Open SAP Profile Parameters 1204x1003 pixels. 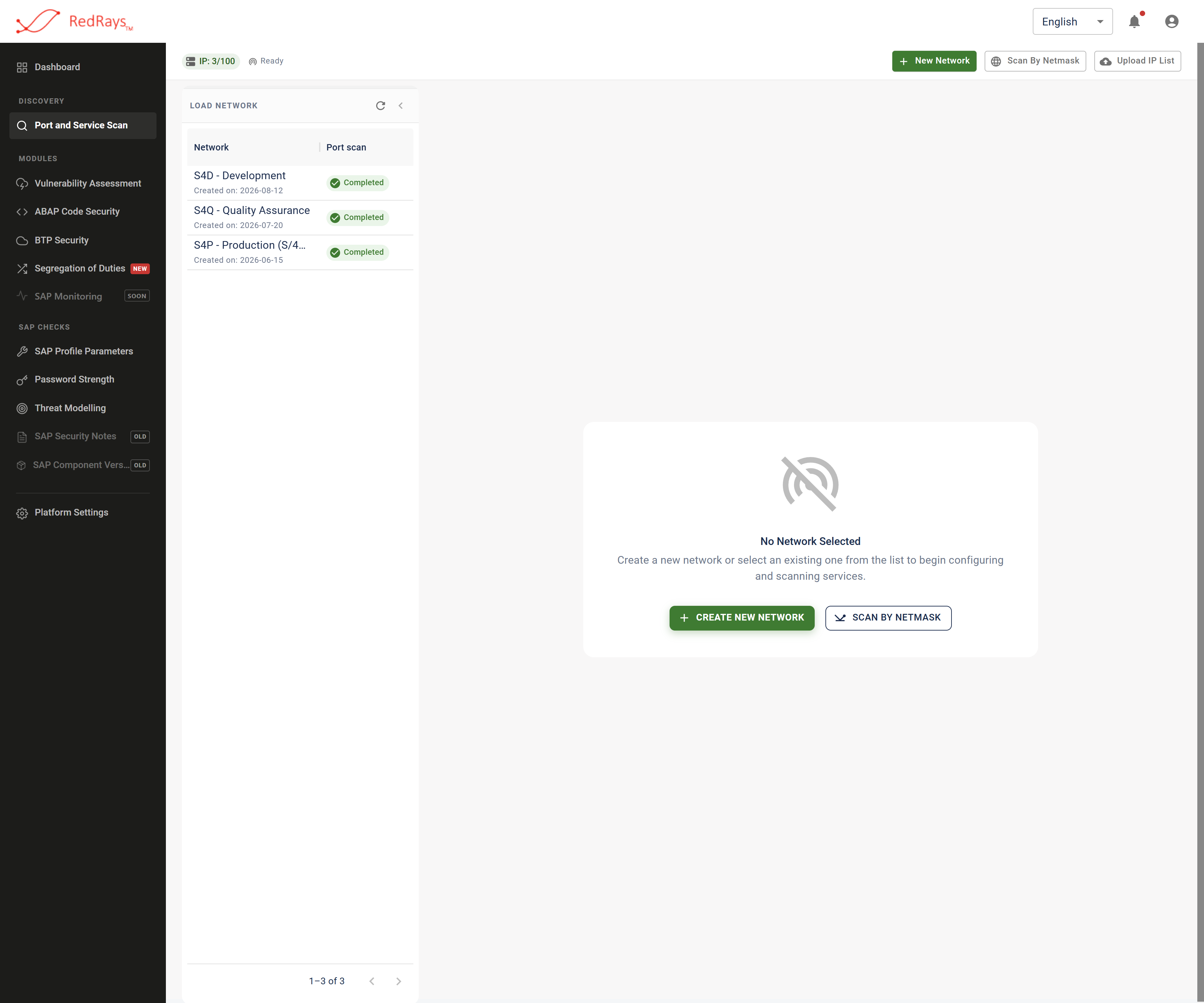[x=83, y=351]
